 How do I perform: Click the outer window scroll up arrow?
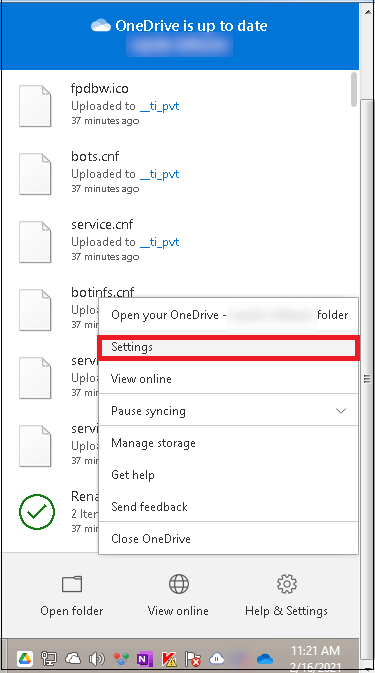tap(368, 12)
